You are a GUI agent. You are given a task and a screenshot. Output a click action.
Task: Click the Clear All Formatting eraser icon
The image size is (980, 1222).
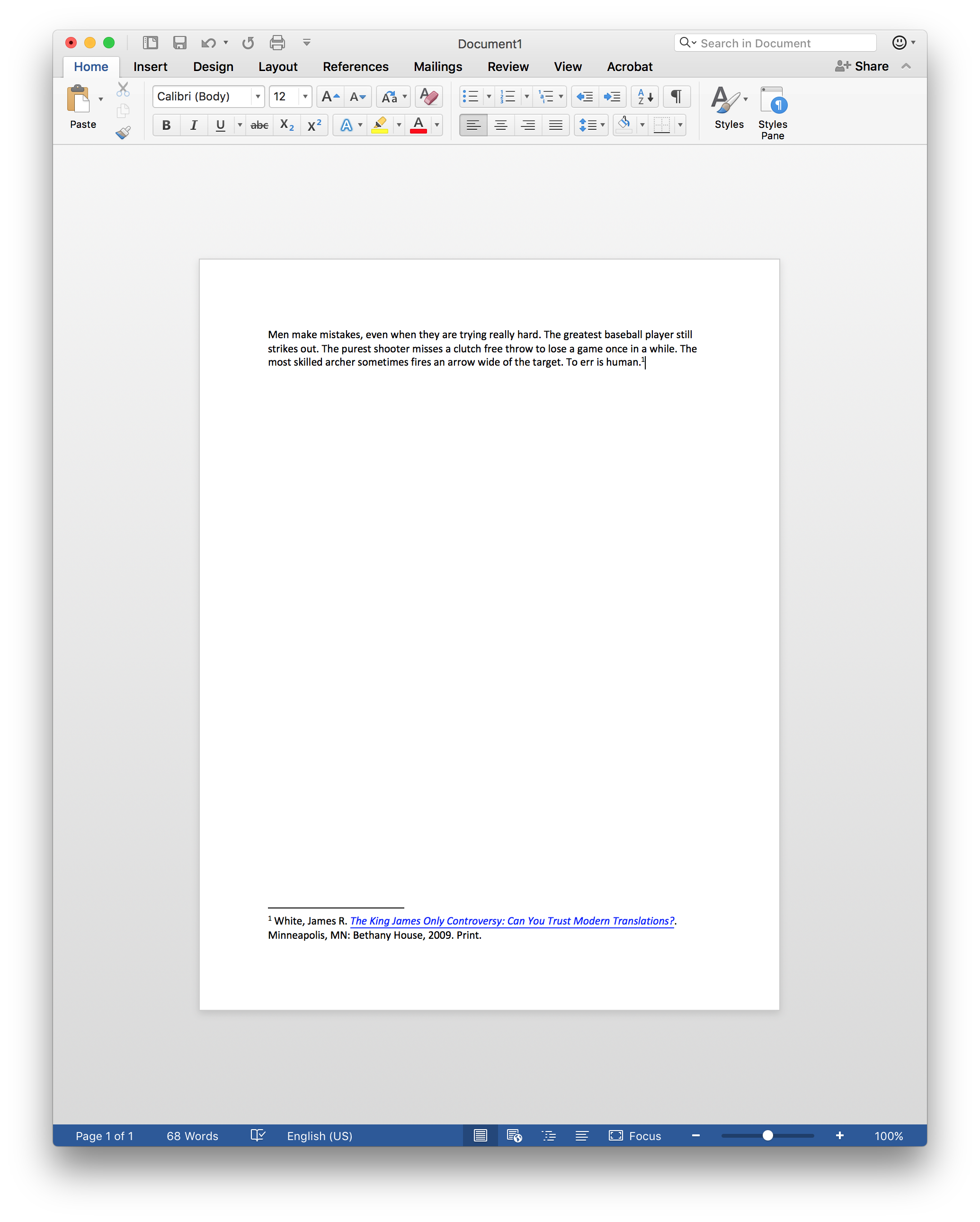coord(429,96)
